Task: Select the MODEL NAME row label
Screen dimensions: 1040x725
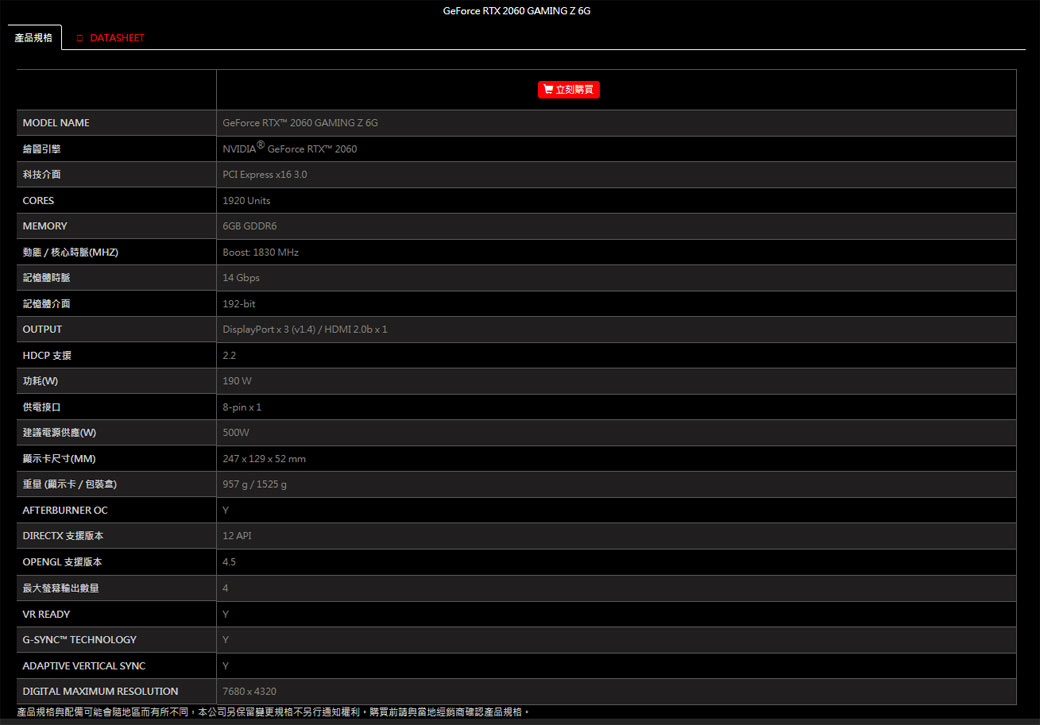Action: pos(56,123)
